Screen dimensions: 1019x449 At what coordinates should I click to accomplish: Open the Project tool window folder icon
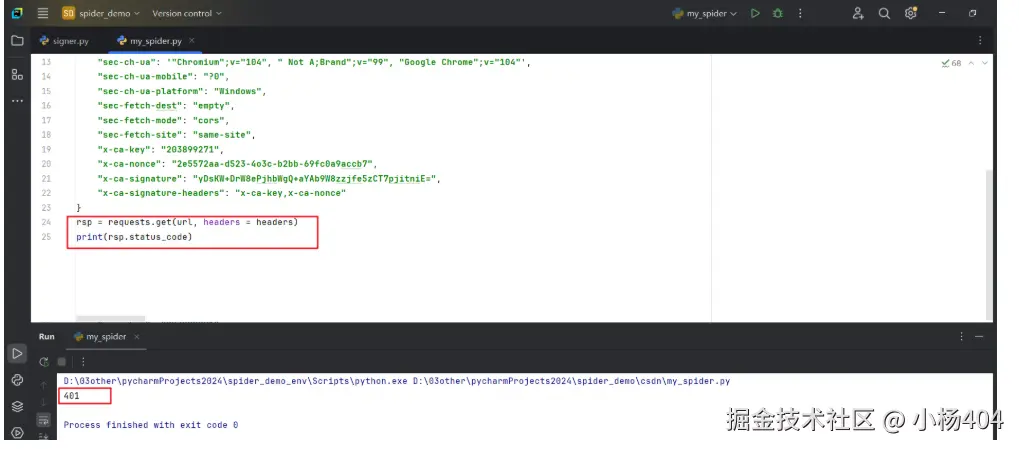18,40
